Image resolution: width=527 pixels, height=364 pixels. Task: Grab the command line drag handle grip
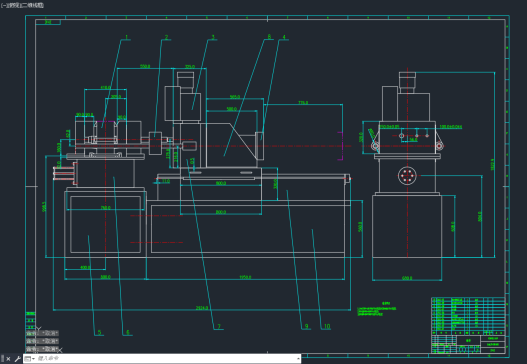coord(3,359)
